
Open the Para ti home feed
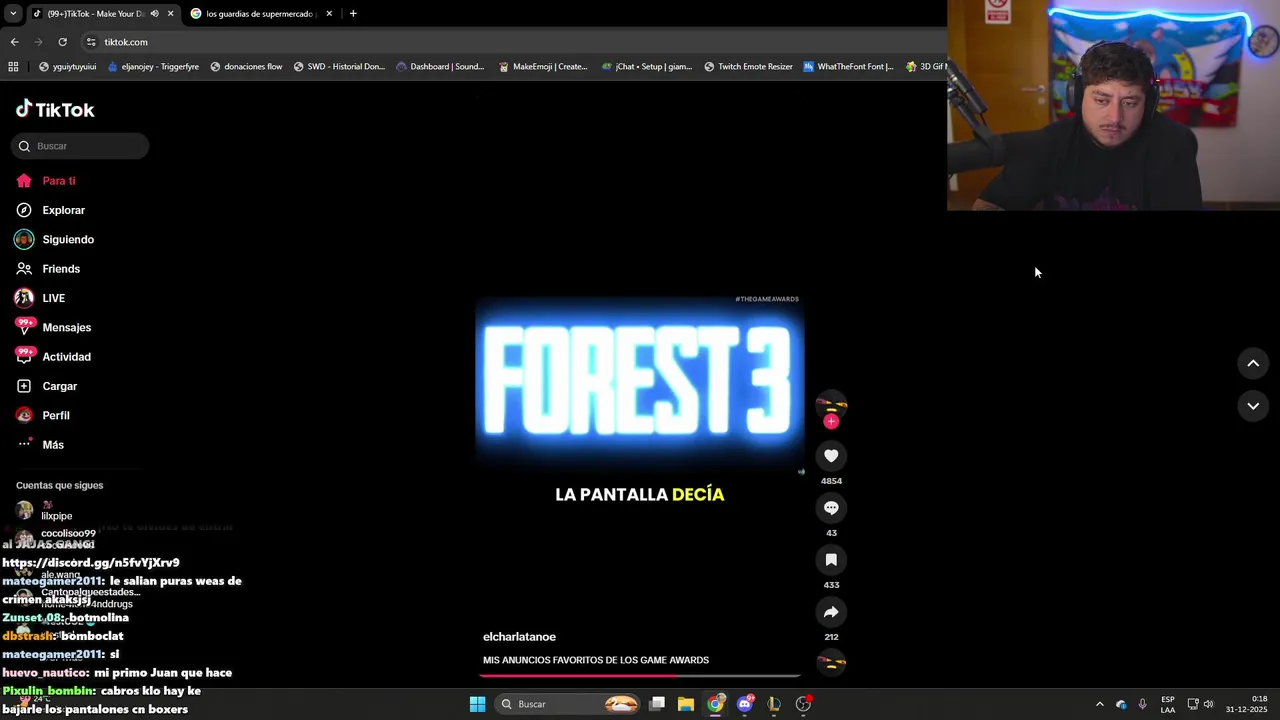click(46, 181)
